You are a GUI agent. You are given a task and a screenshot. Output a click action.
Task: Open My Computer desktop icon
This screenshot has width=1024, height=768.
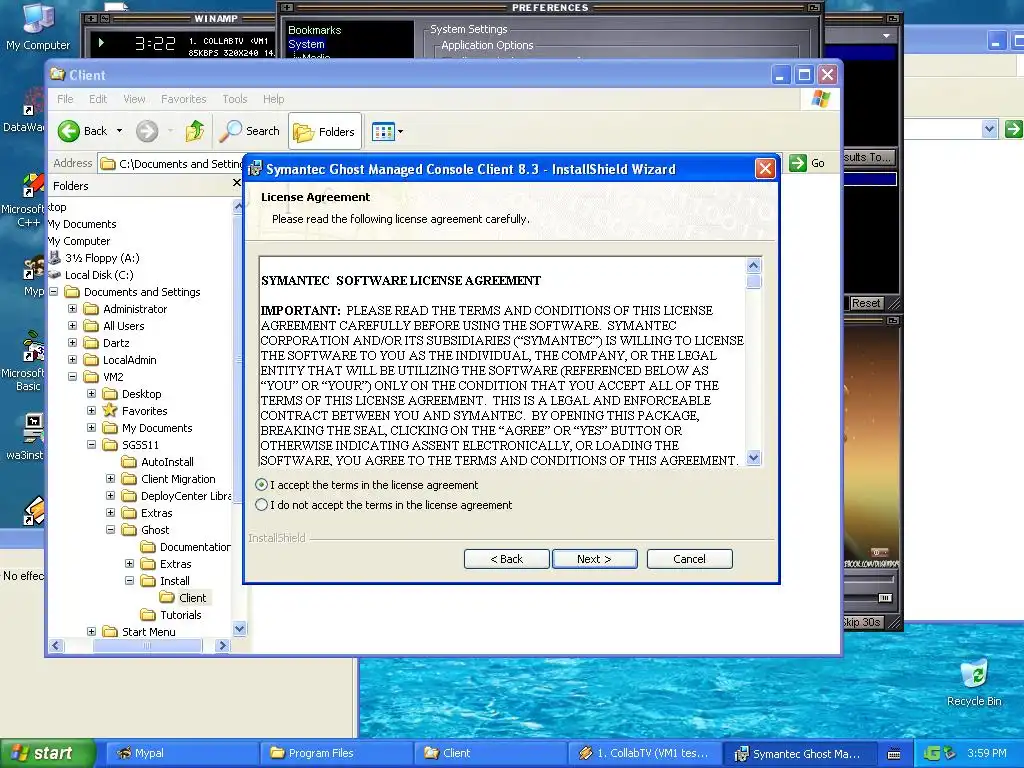coord(38,26)
